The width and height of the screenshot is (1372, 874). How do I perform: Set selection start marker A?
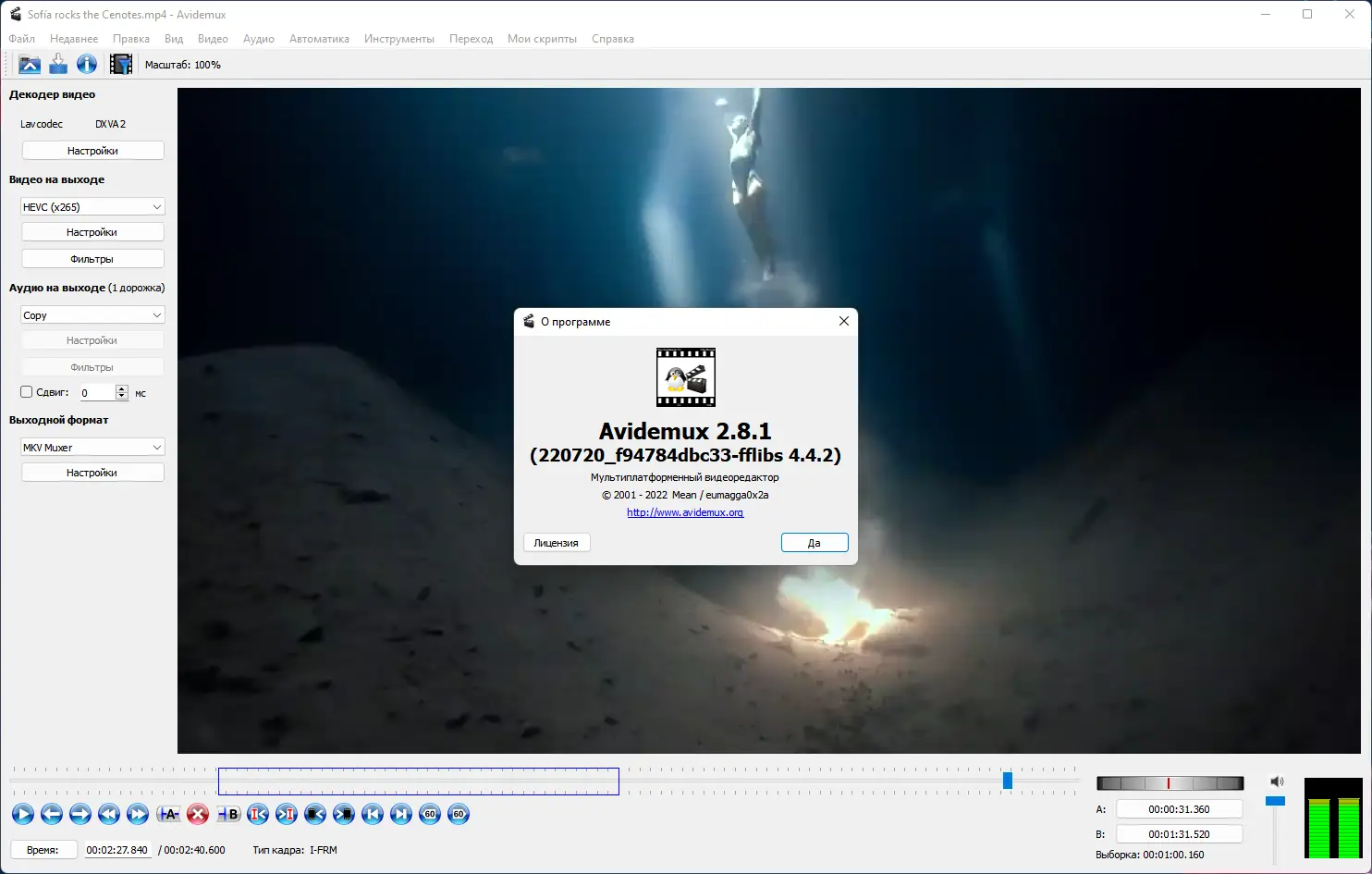168,814
